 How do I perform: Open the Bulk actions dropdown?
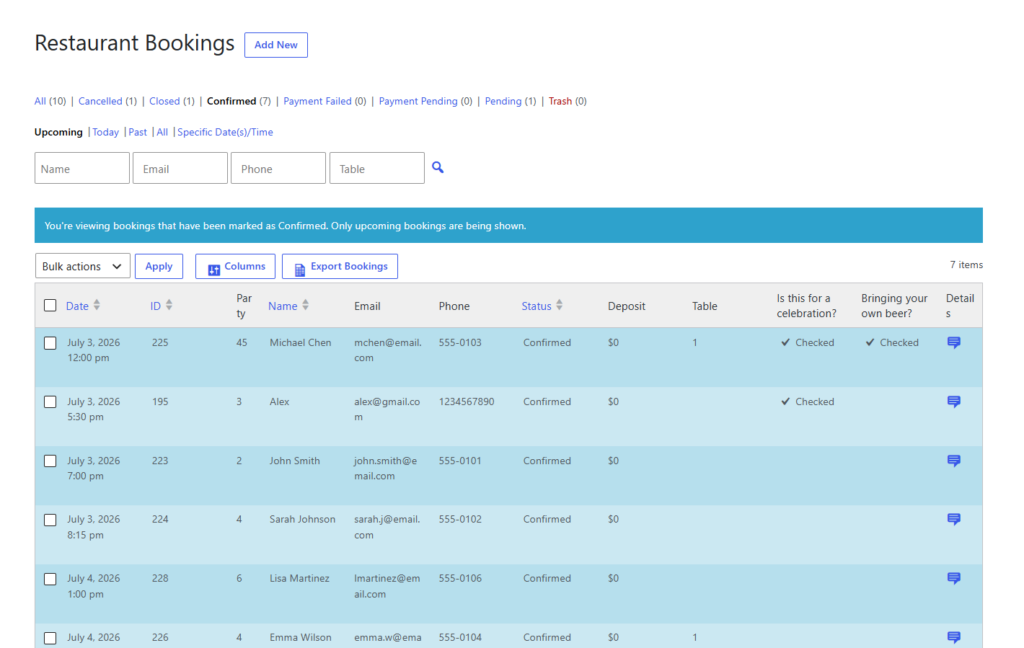click(82, 266)
